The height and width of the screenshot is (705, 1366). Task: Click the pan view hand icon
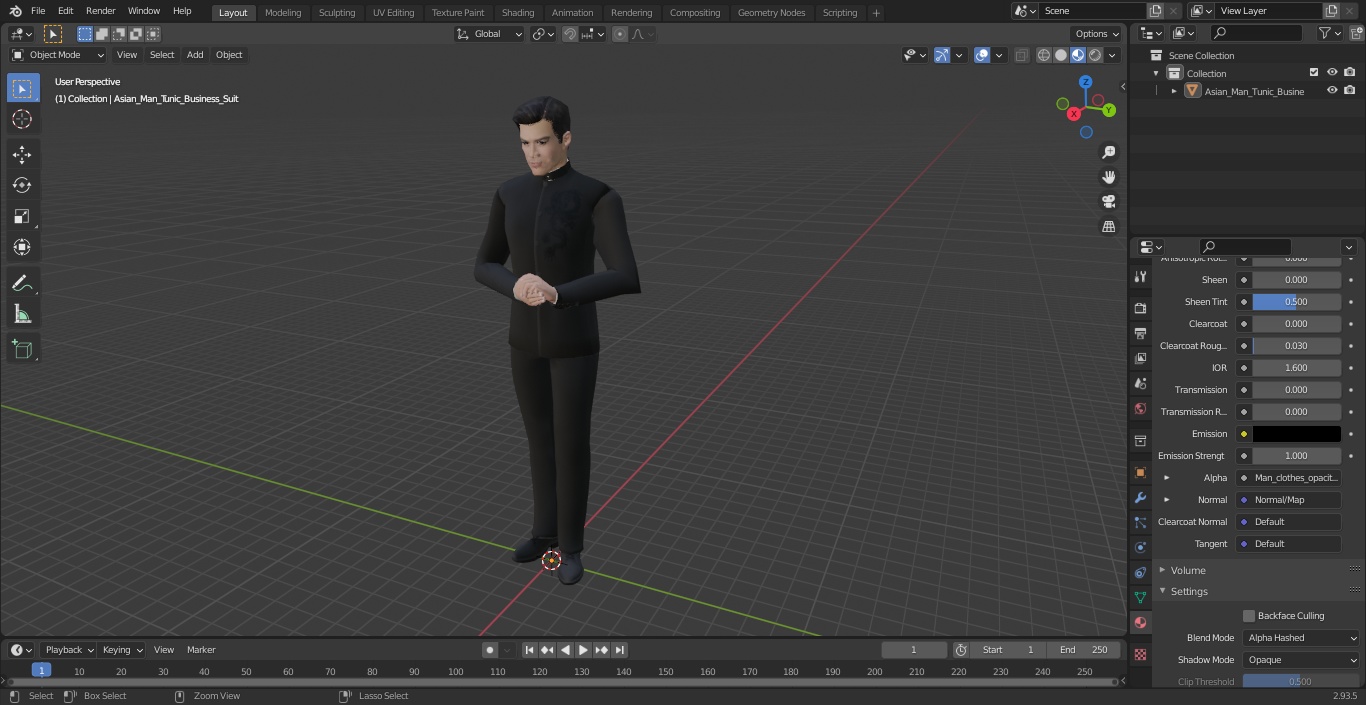click(x=1109, y=177)
